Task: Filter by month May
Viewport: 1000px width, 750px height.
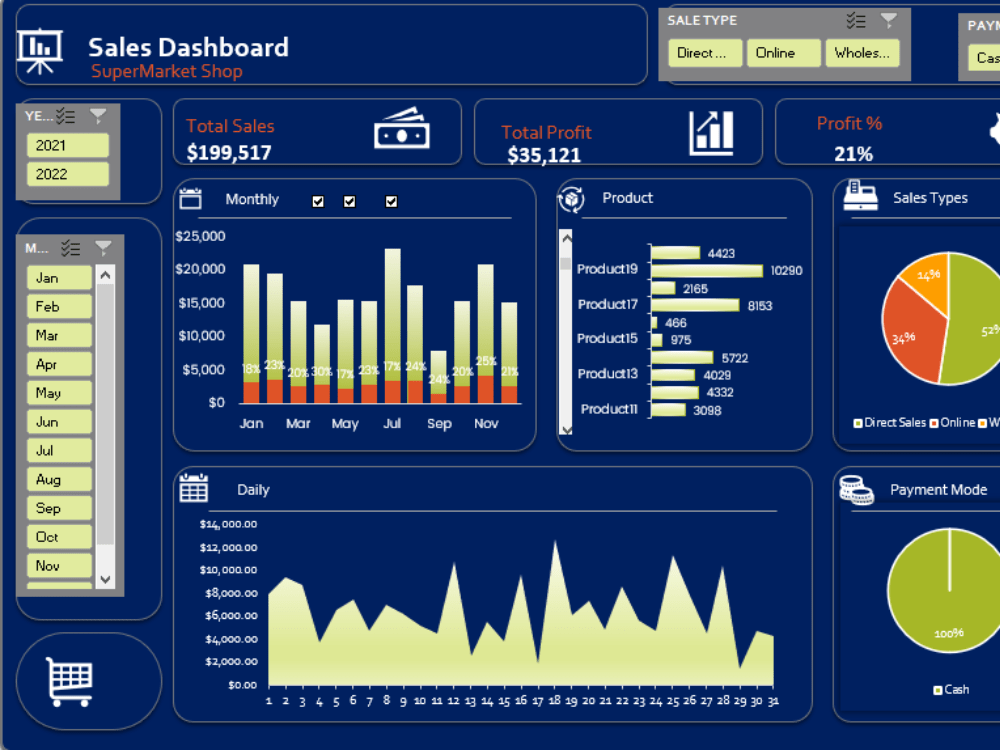Action: 59,393
